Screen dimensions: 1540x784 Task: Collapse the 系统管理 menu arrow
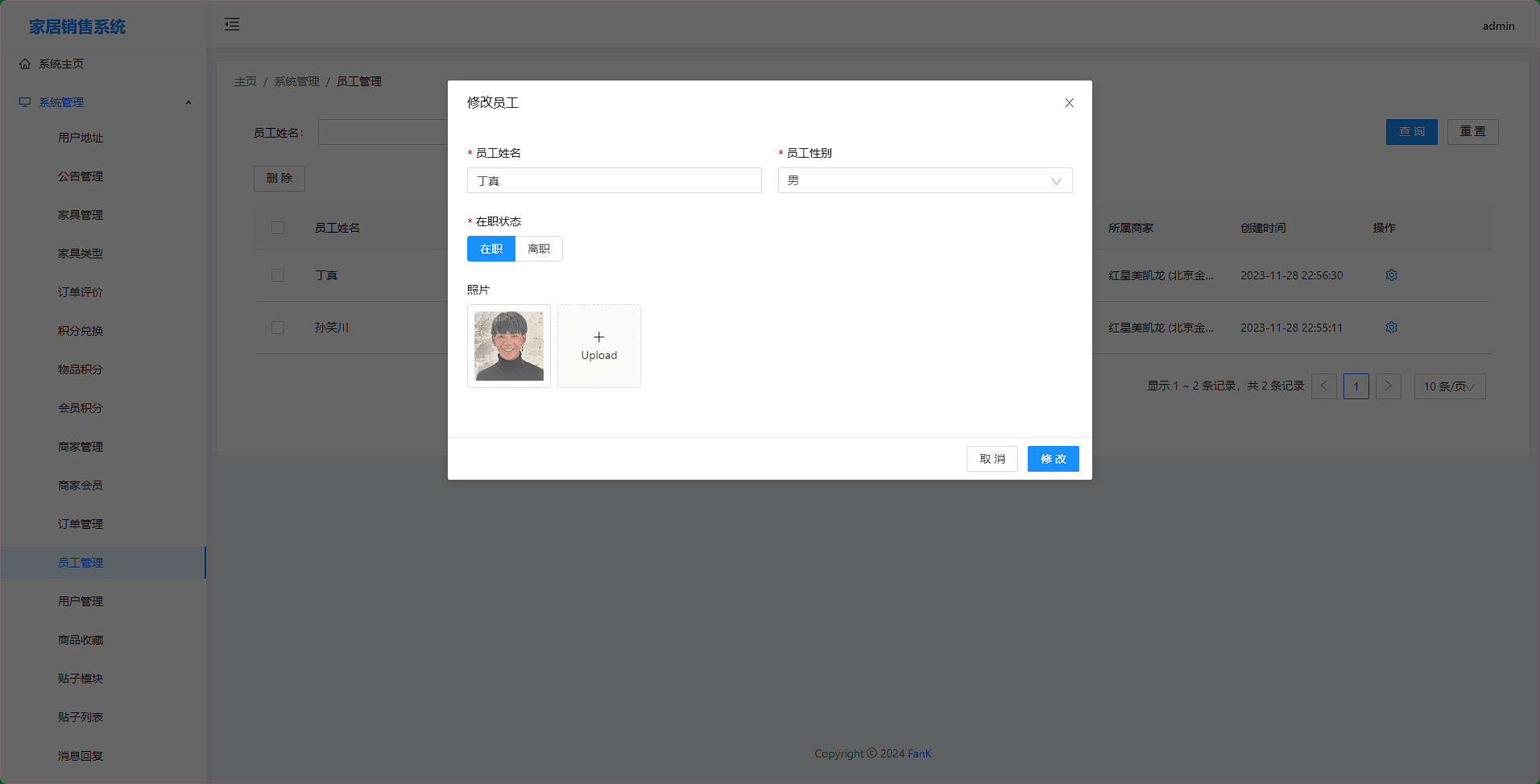pos(188,102)
